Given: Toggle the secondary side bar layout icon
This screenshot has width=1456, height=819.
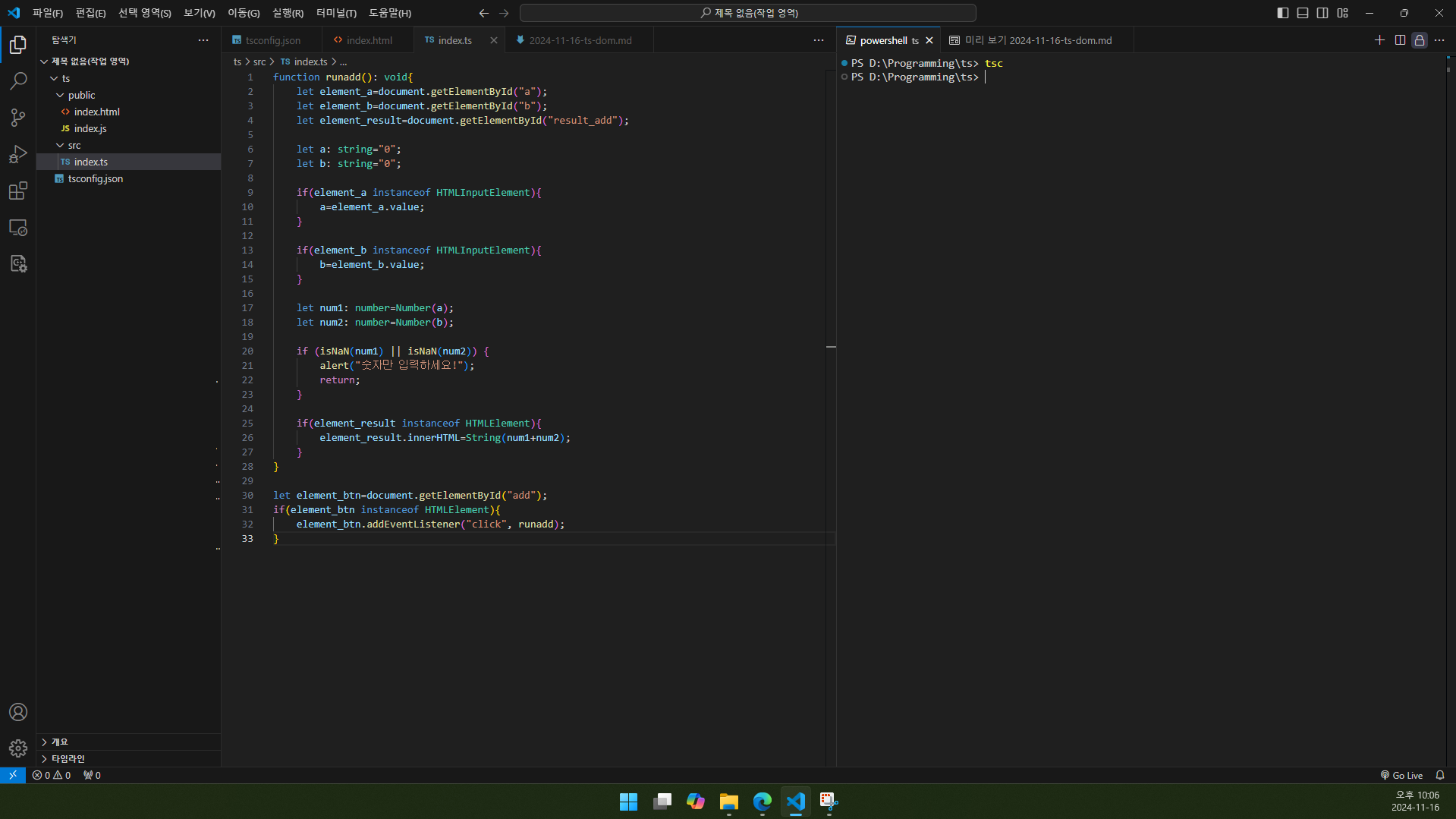Looking at the screenshot, I should 1322,13.
